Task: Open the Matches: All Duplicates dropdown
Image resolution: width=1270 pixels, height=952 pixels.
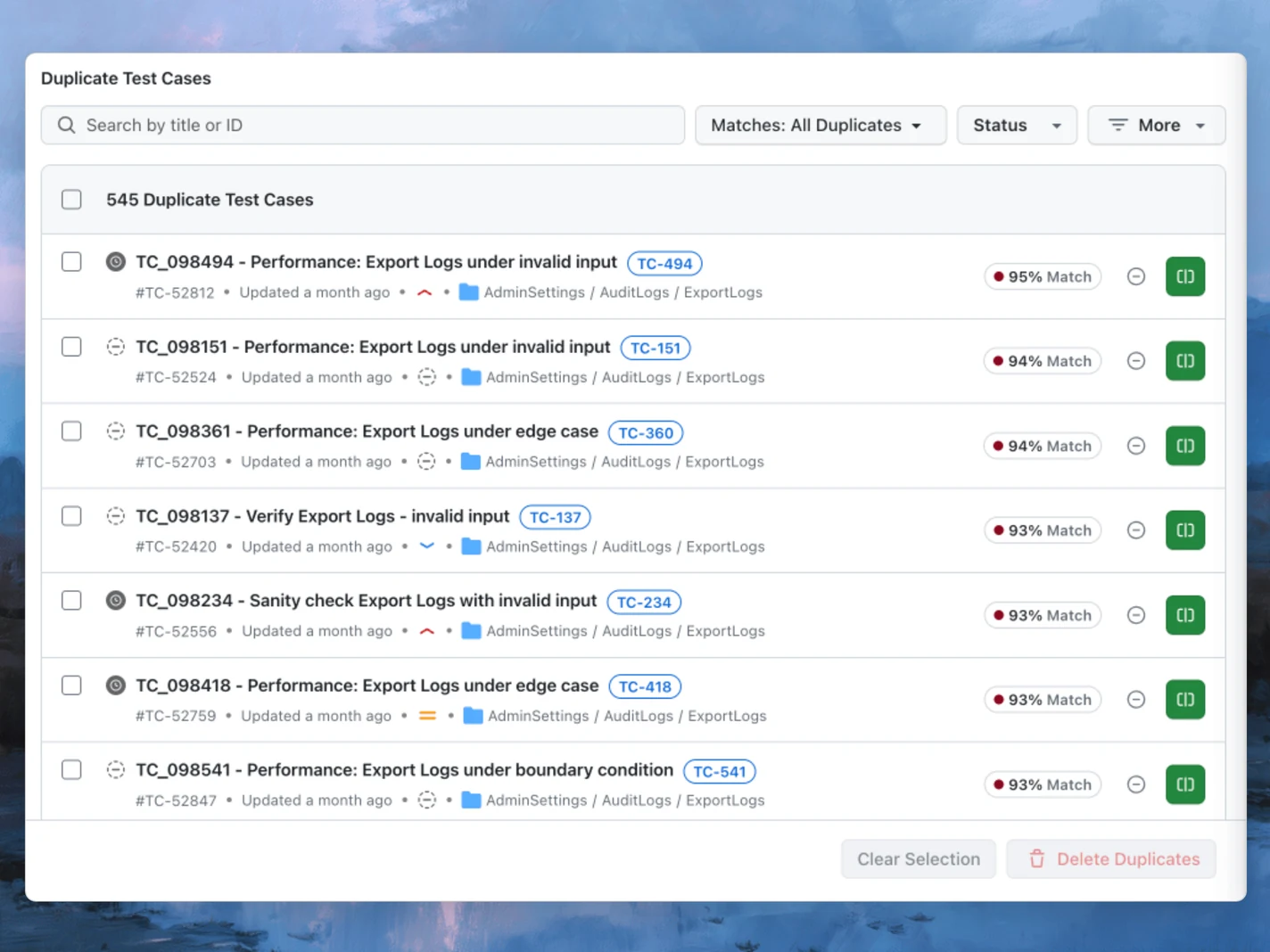Action: coord(821,126)
